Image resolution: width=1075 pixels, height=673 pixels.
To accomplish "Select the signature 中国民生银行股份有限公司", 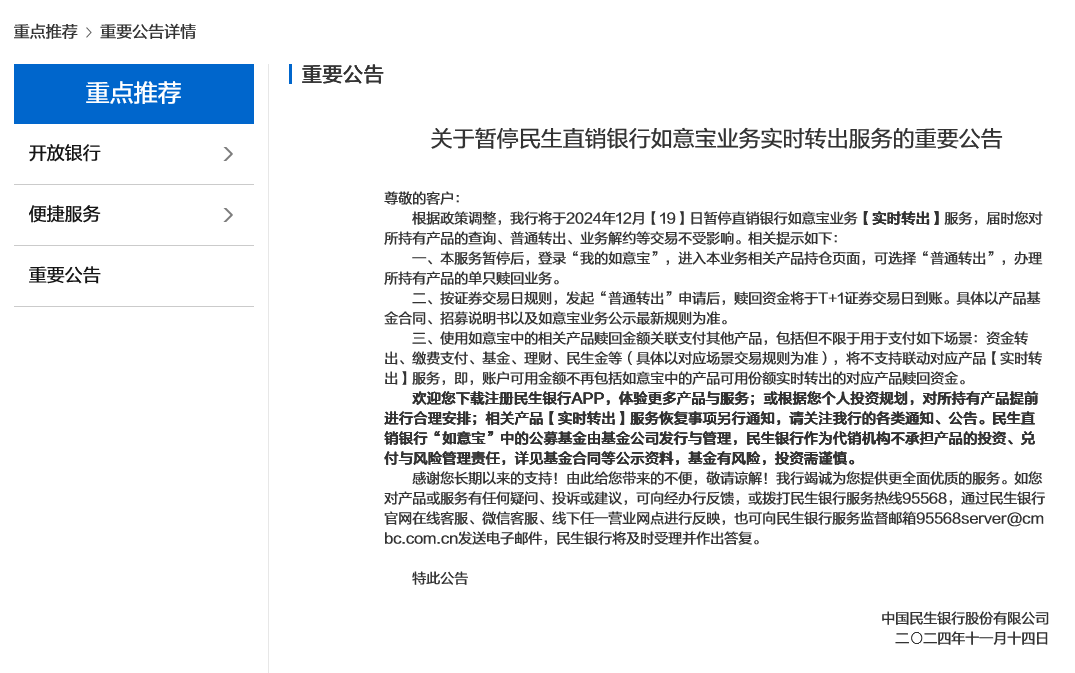I will point(963,619).
